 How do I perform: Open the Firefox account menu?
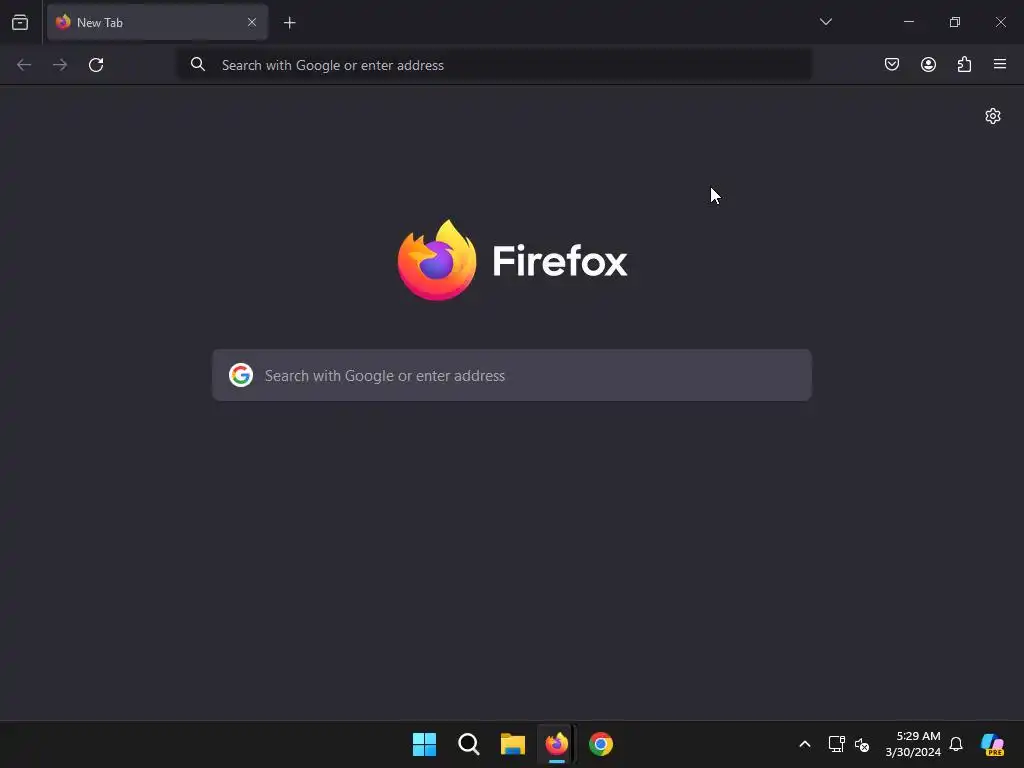(928, 64)
